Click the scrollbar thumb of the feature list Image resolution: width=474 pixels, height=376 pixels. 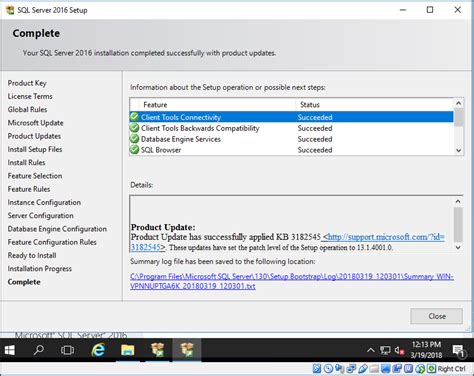[458, 117]
